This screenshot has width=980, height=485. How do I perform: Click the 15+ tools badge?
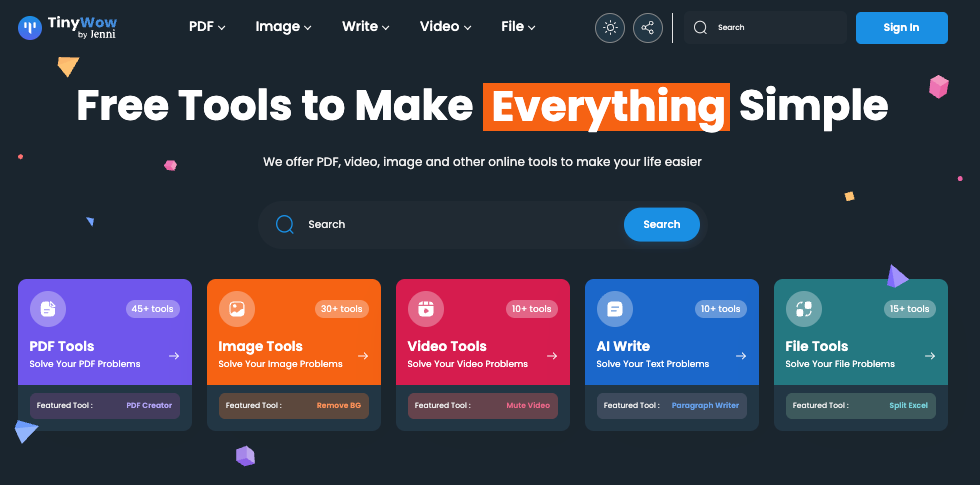tap(910, 309)
